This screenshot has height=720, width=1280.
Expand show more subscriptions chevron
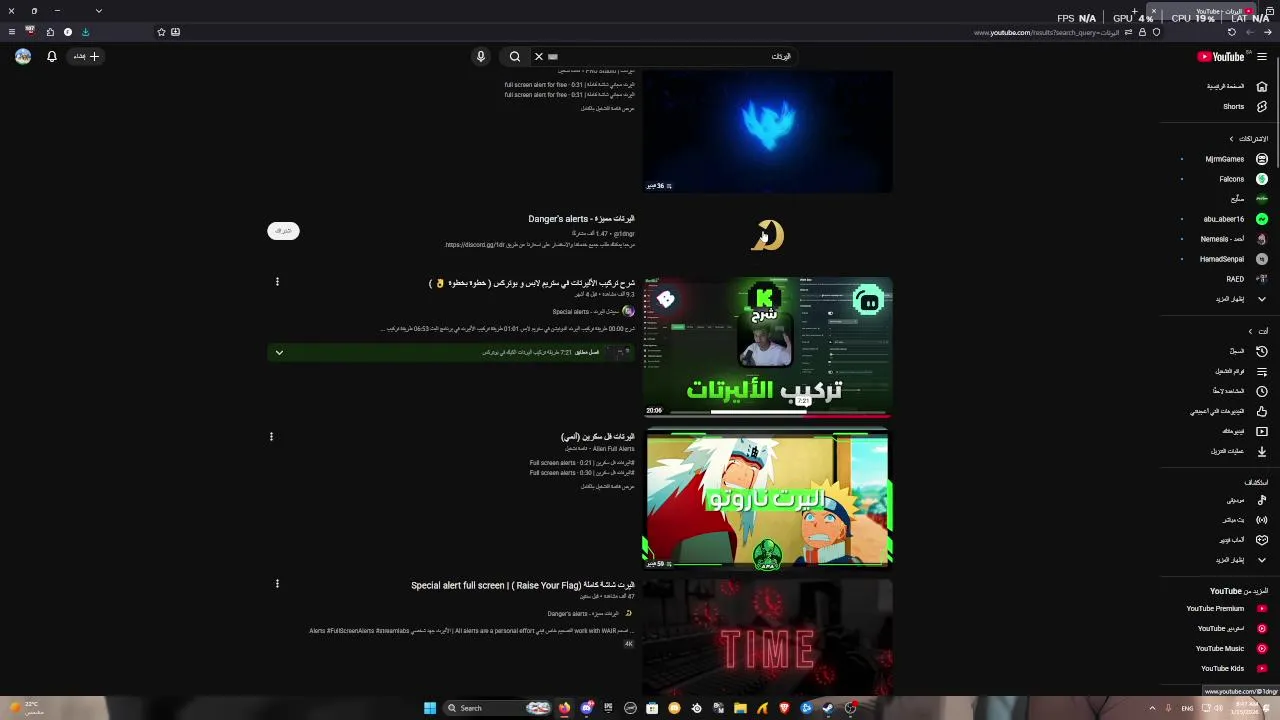tap(1261, 299)
